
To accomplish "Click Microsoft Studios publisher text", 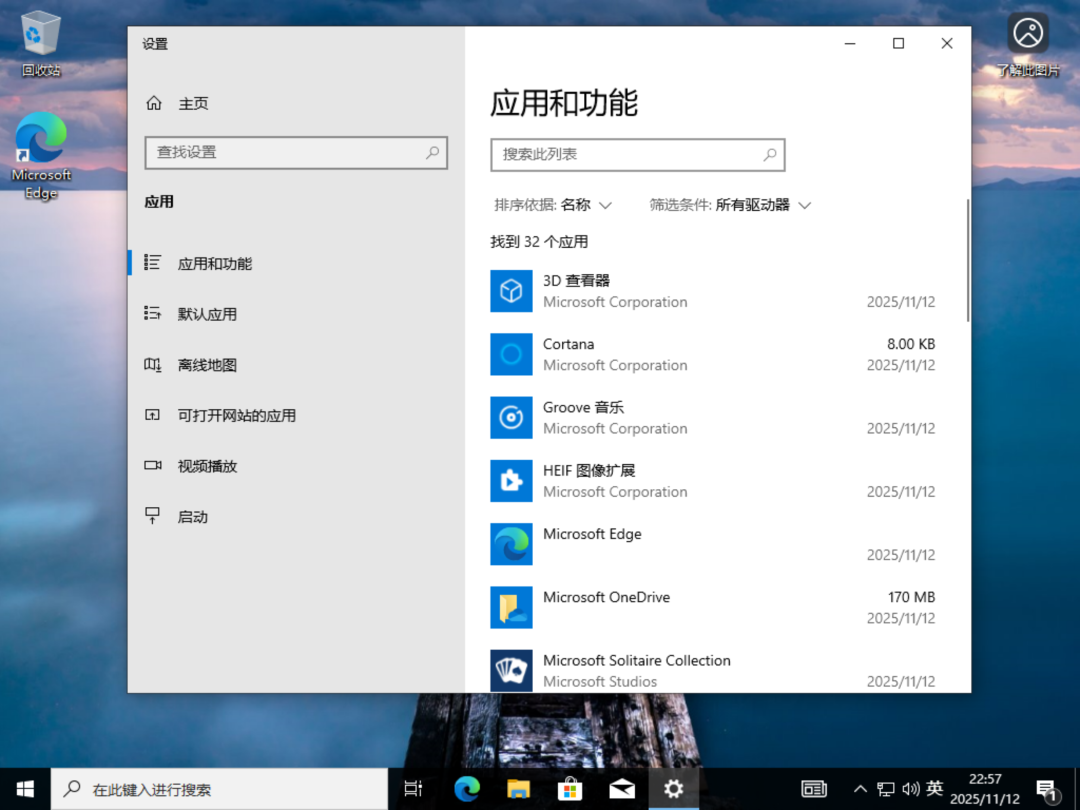I will coord(600,681).
